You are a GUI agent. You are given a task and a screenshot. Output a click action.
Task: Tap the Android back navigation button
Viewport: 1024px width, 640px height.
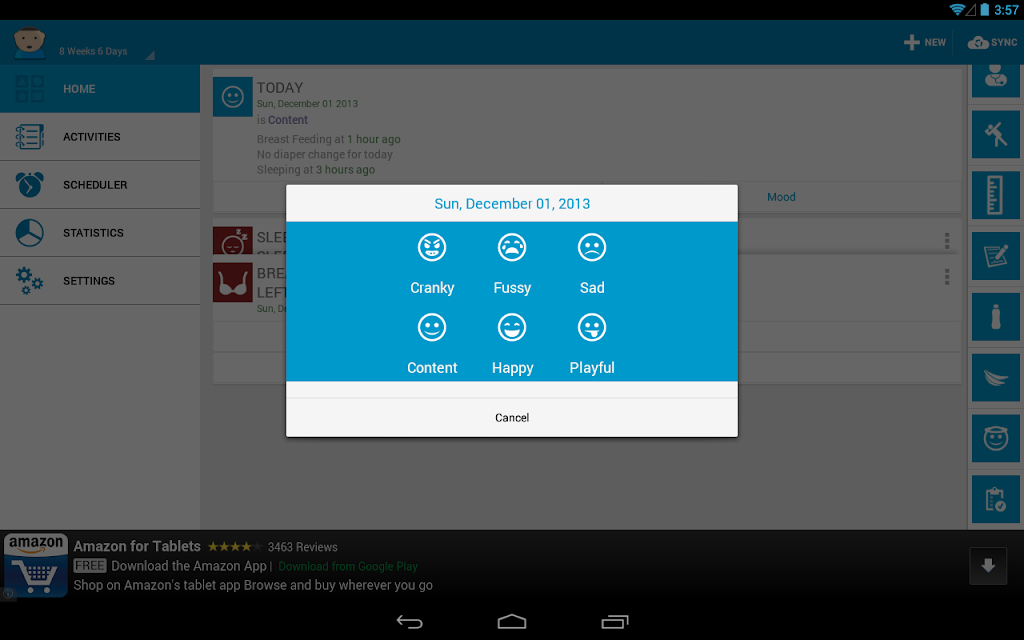coord(409,622)
